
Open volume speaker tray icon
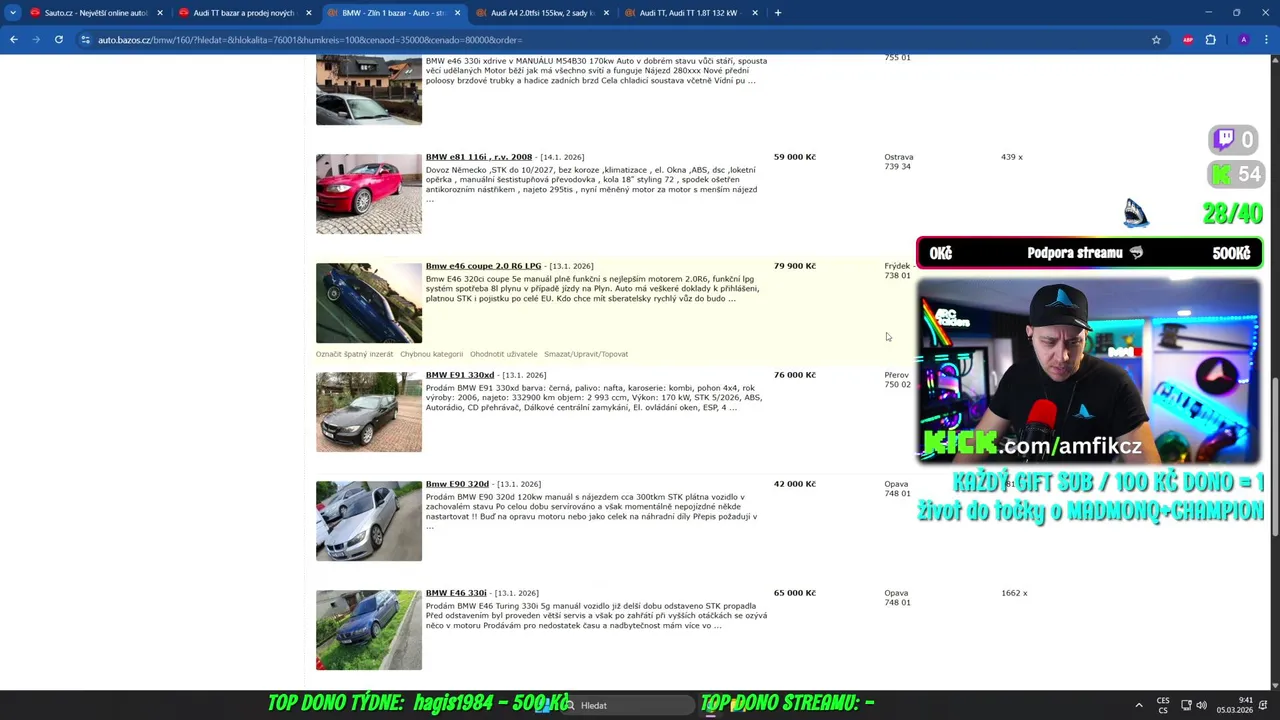point(1201,705)
